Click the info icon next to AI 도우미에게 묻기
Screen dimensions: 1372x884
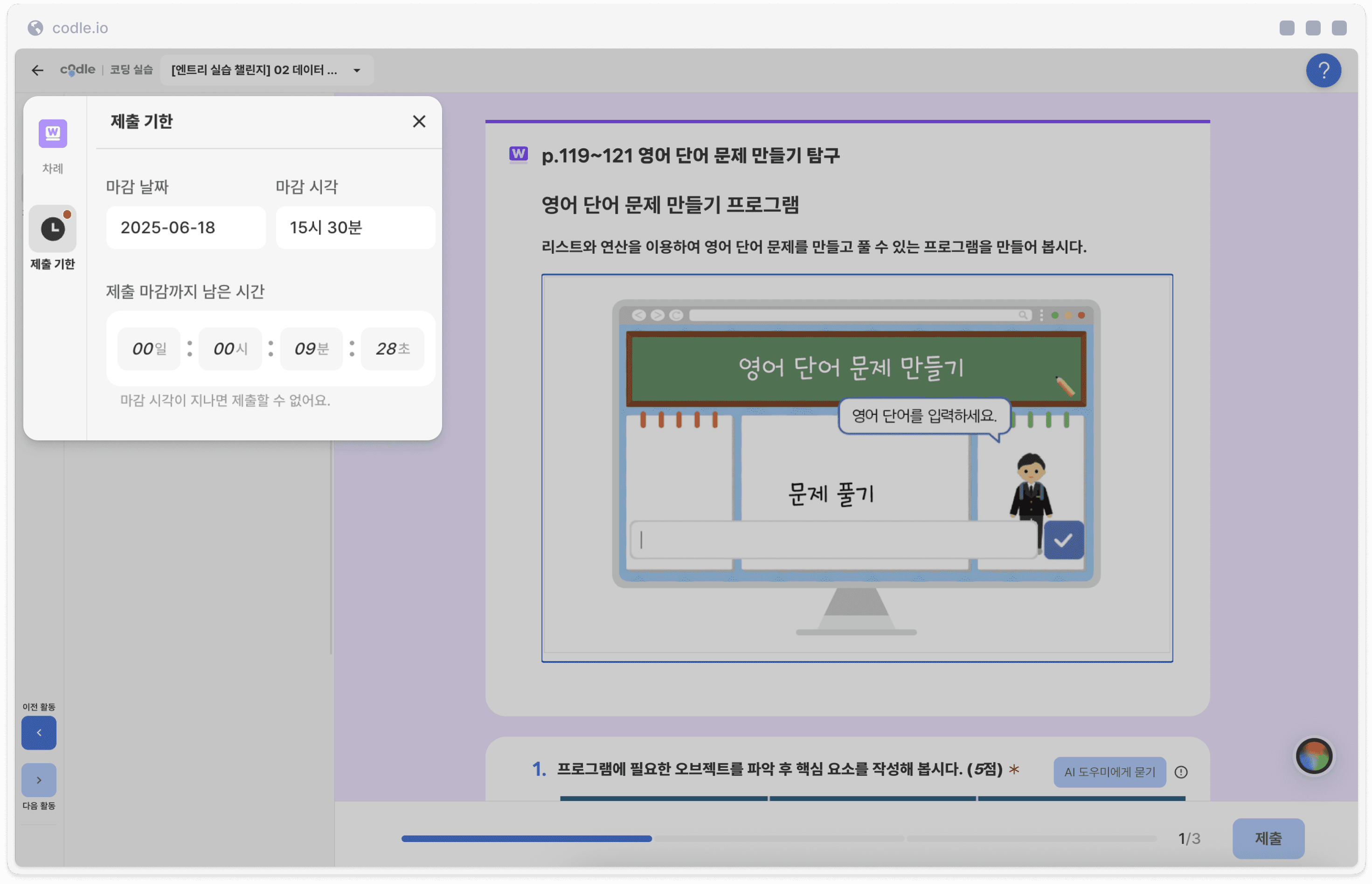pos(1181,772)
